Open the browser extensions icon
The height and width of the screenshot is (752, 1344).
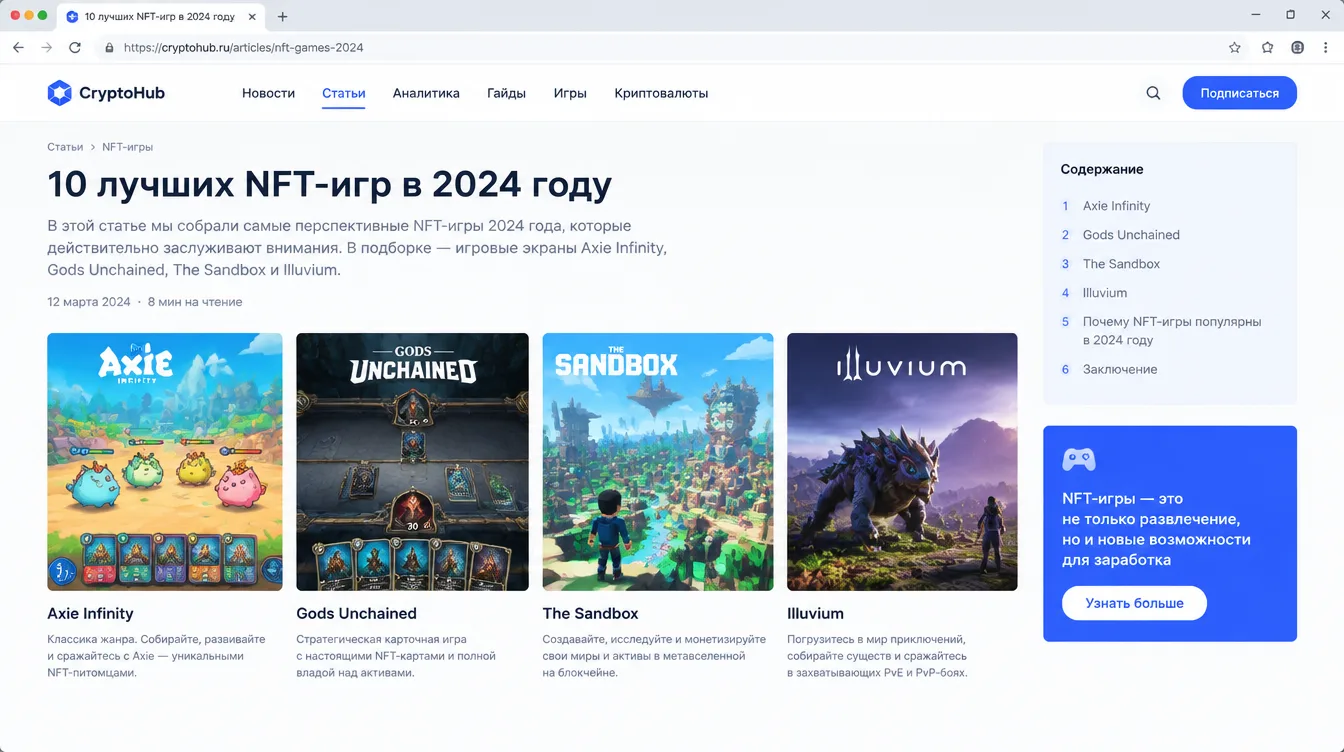point(1267,47)
